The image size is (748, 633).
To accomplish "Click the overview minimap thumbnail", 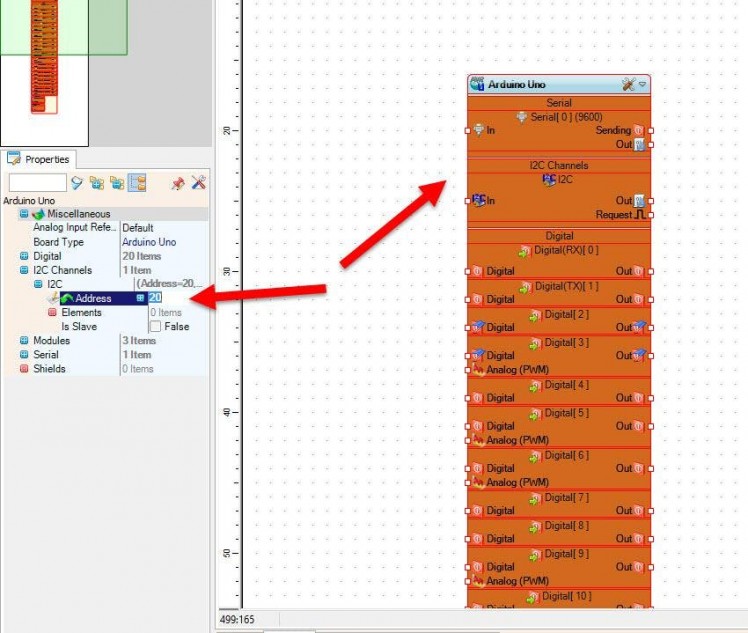I will 44,57.
